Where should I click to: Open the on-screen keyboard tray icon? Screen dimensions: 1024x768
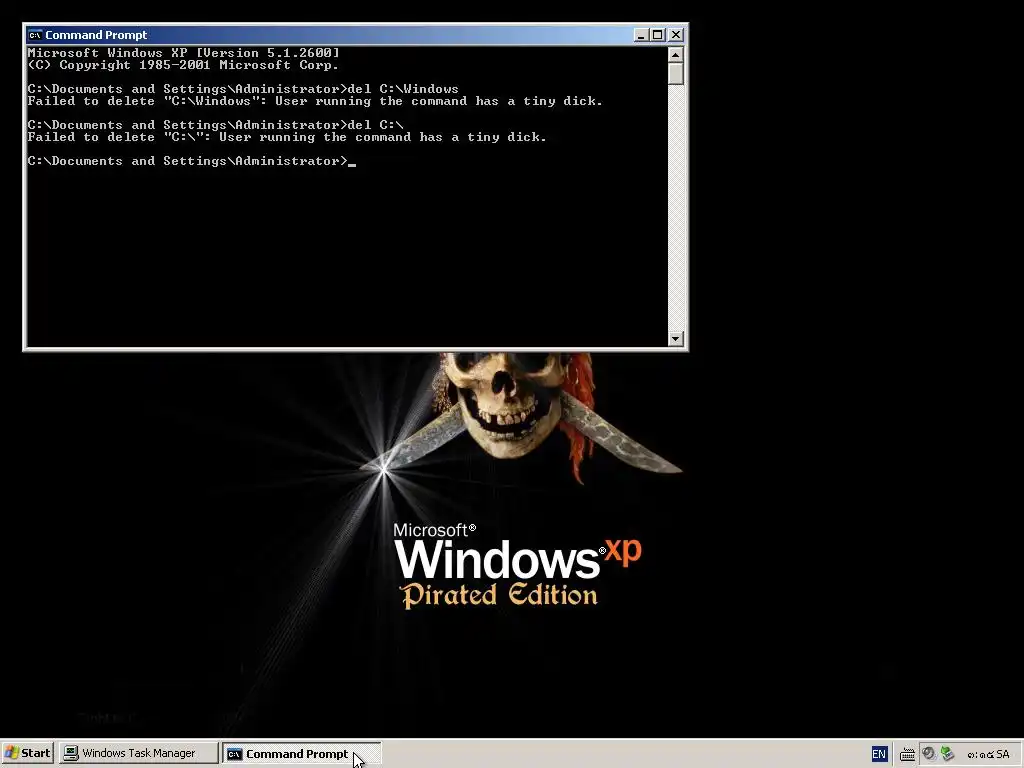907,754
